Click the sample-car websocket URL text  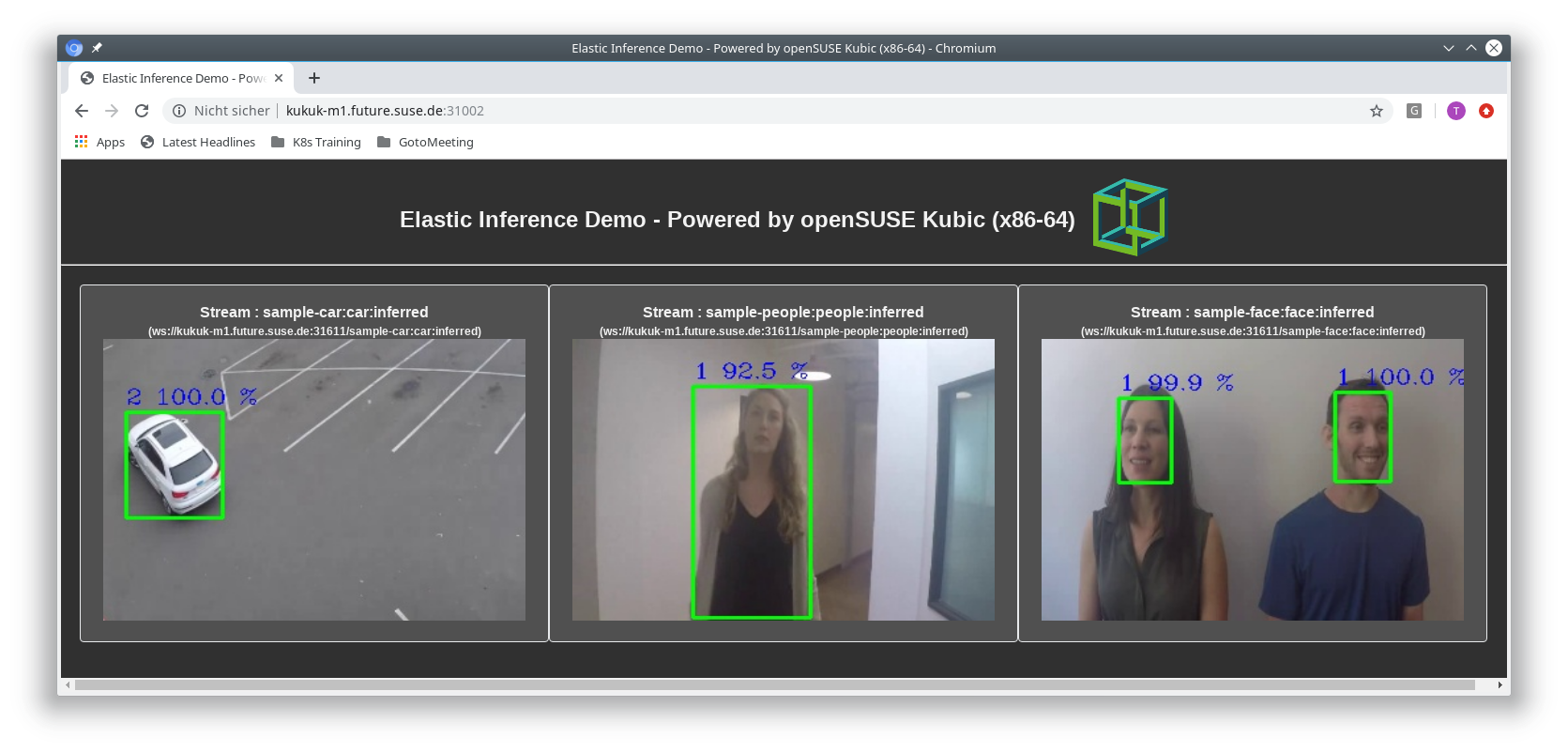[x=314, y=331]
